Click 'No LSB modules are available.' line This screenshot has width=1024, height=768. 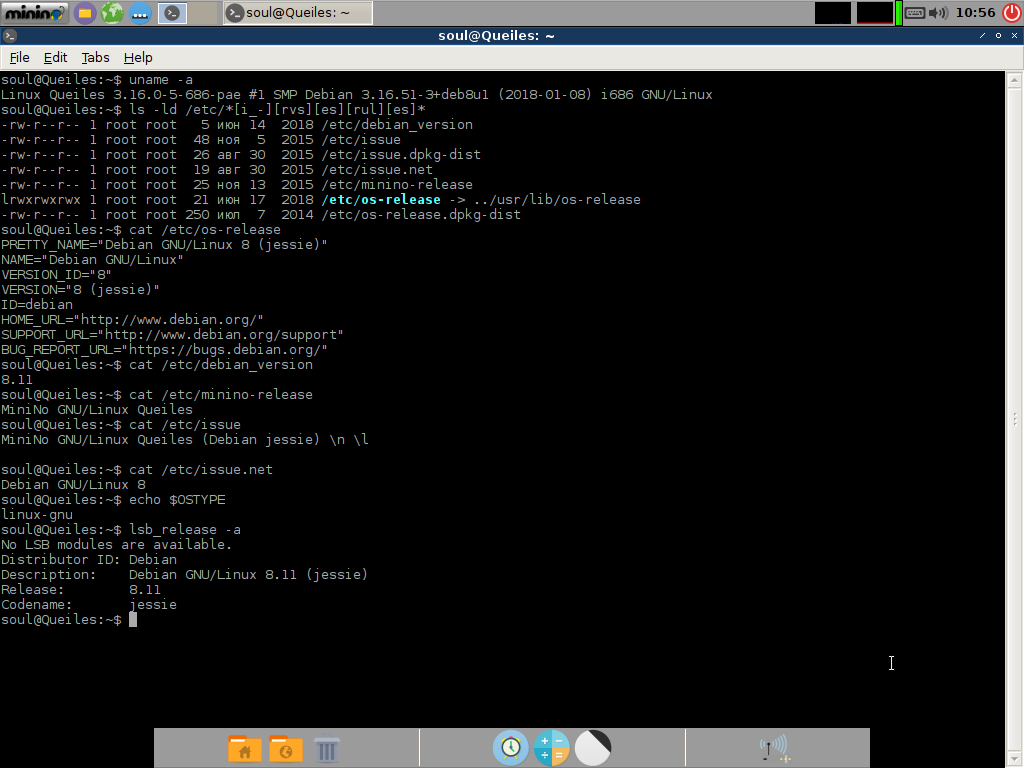pos(116,545)
